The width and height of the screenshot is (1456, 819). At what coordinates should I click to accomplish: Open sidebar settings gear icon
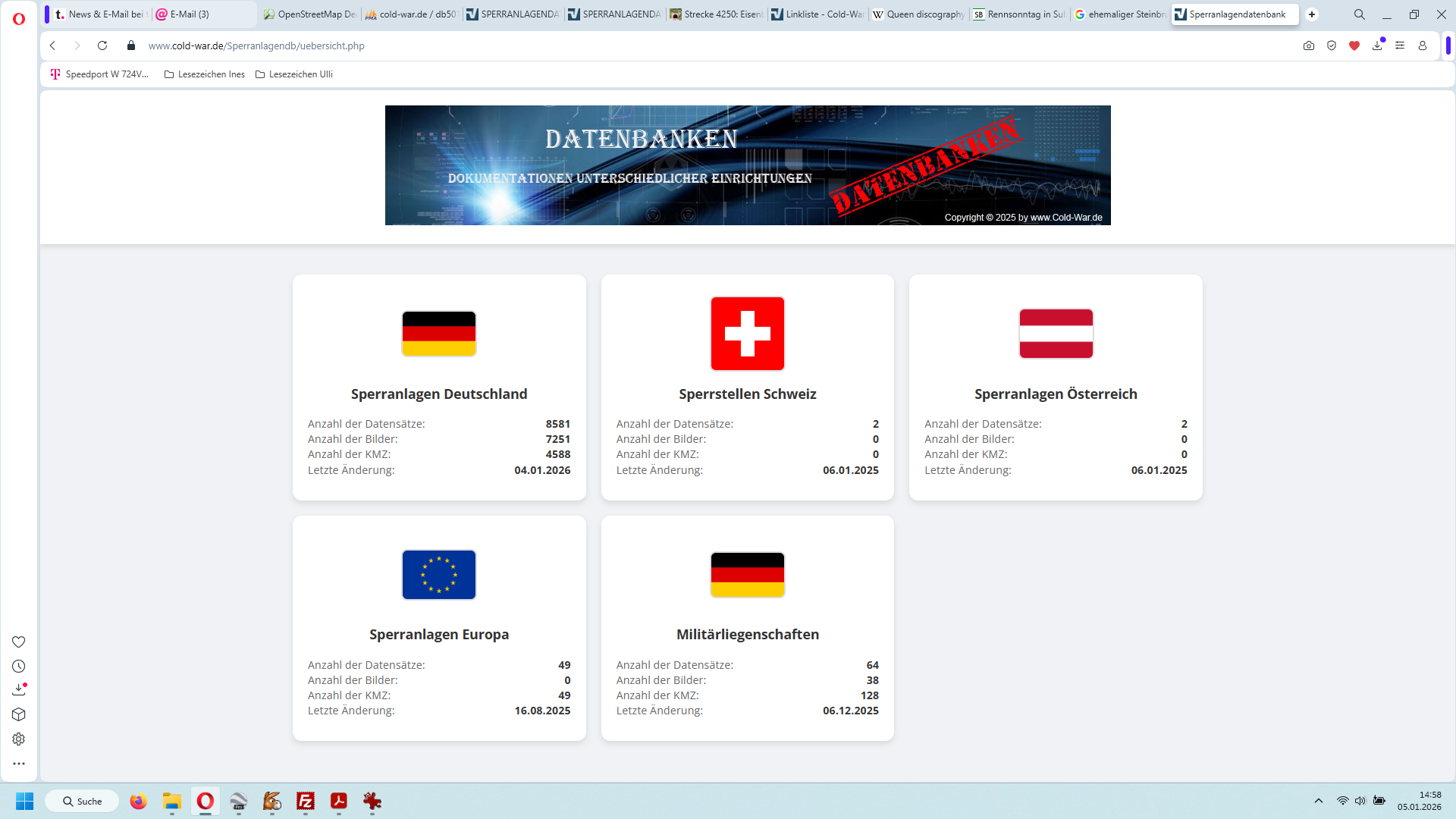(x=19, y=739)
